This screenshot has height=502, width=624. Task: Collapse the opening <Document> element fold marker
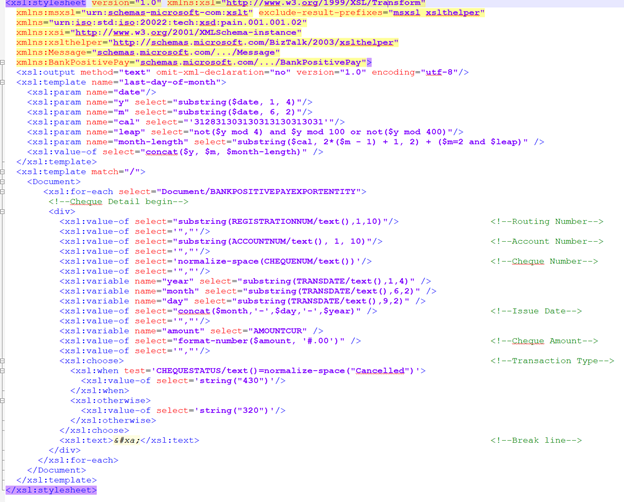2,182
